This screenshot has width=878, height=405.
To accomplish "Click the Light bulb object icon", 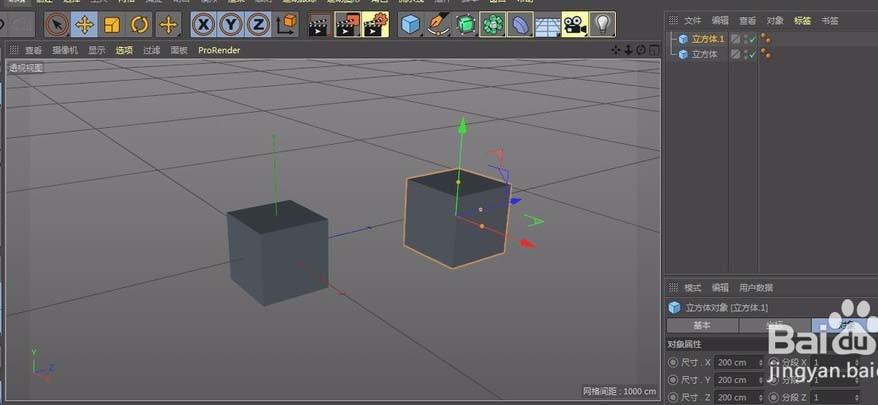I will coord(602,24).
